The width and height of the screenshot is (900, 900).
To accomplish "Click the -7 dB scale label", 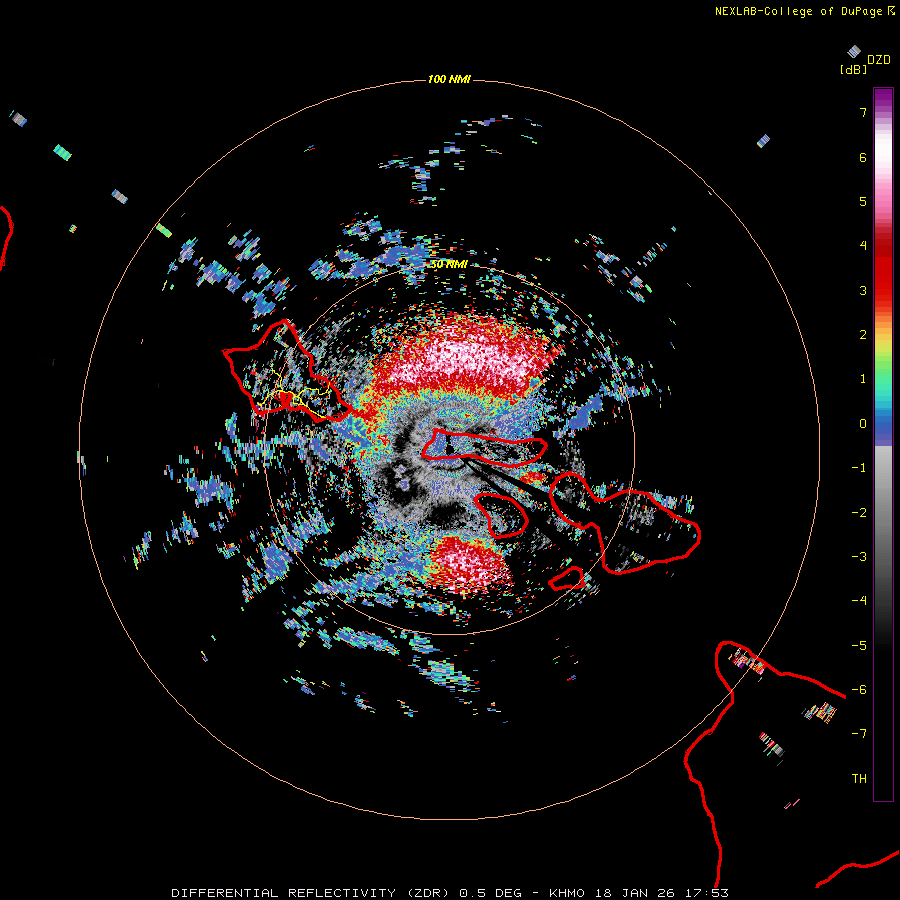I will pos(859,734).
